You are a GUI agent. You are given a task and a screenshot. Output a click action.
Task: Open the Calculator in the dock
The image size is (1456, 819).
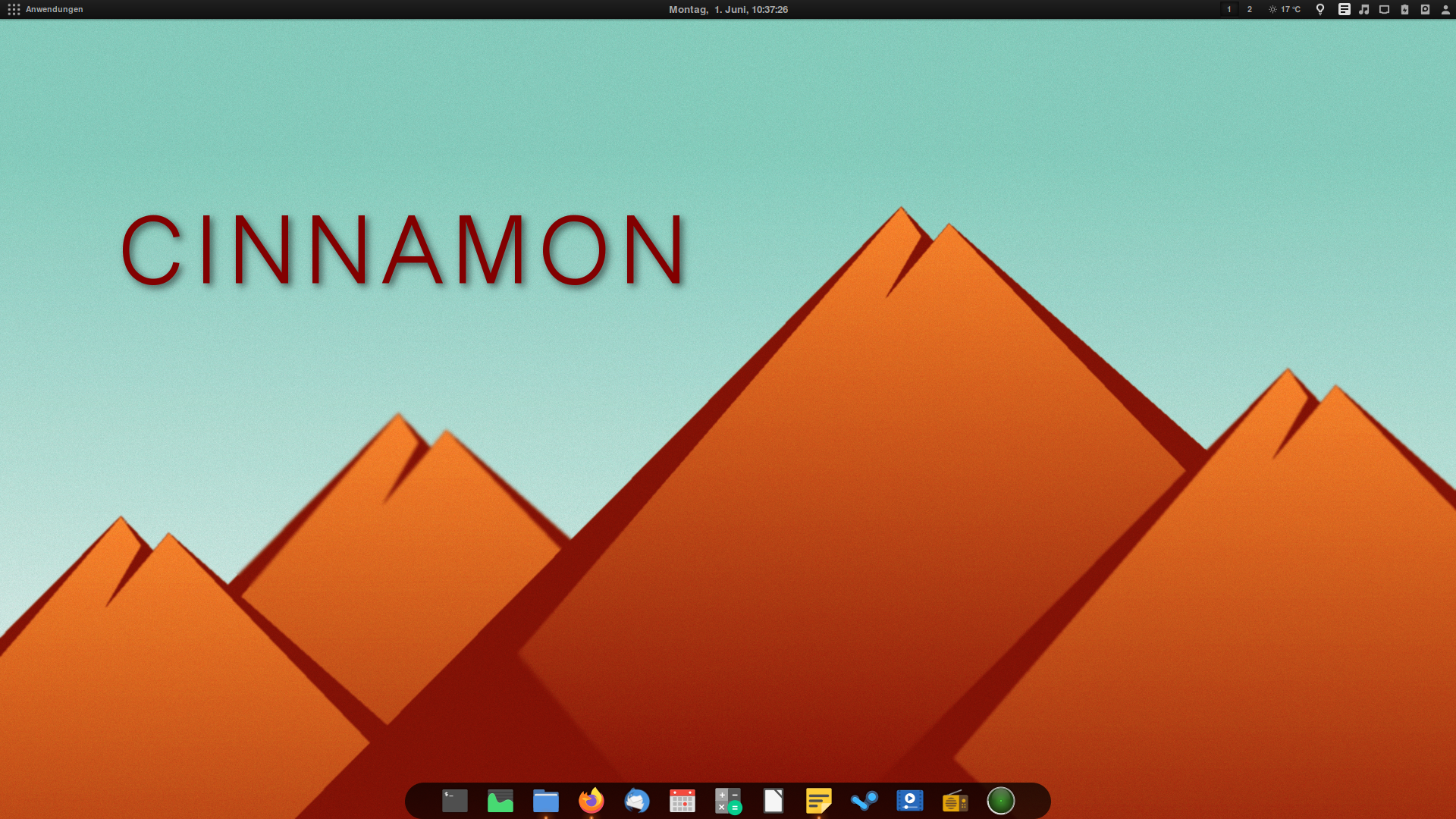tap(728, 801)
